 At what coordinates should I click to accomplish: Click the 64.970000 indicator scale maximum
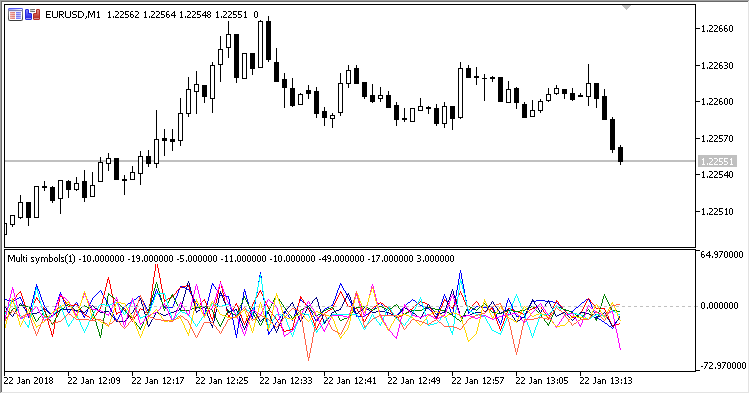click(722, 255)
